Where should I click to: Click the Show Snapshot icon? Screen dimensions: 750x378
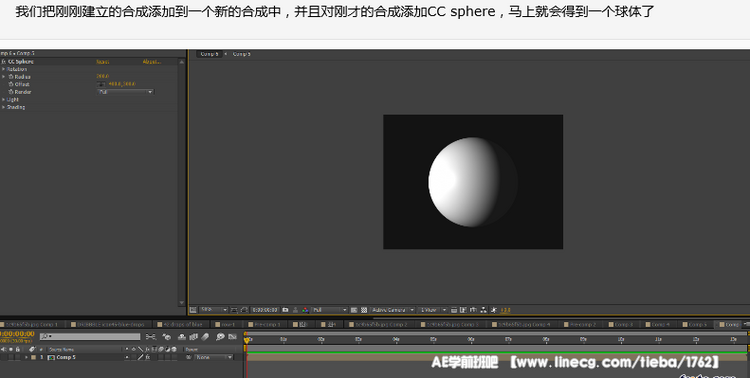(x=296, y=310)
